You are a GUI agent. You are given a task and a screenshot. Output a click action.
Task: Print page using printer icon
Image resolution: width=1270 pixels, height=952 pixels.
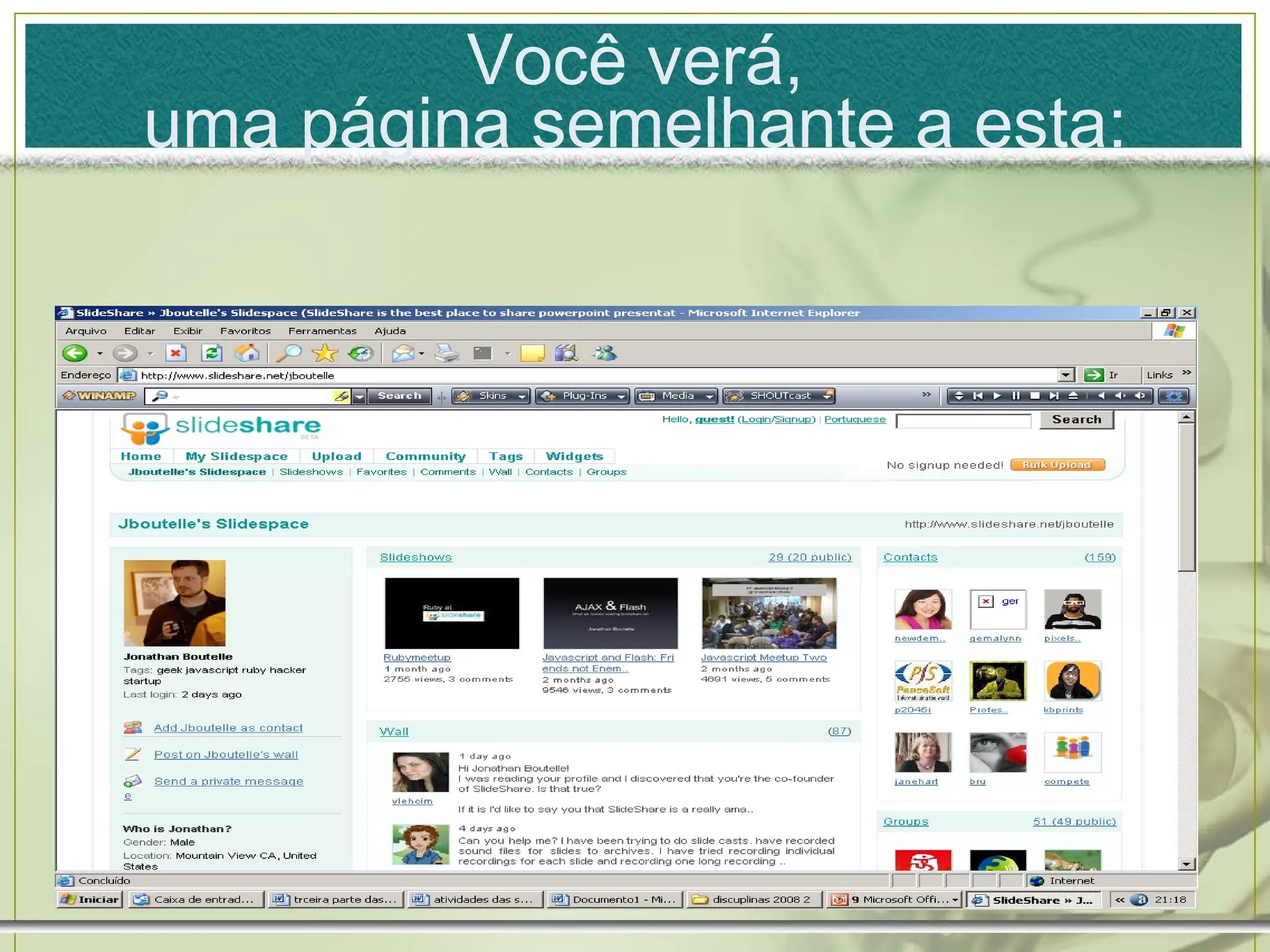tap(446, 353)
